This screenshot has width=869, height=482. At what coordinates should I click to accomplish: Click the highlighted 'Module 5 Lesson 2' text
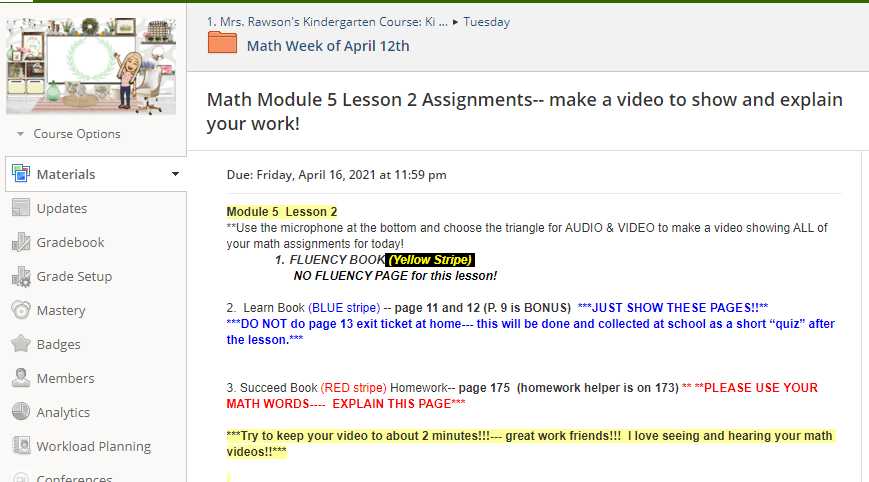[282, 212]
